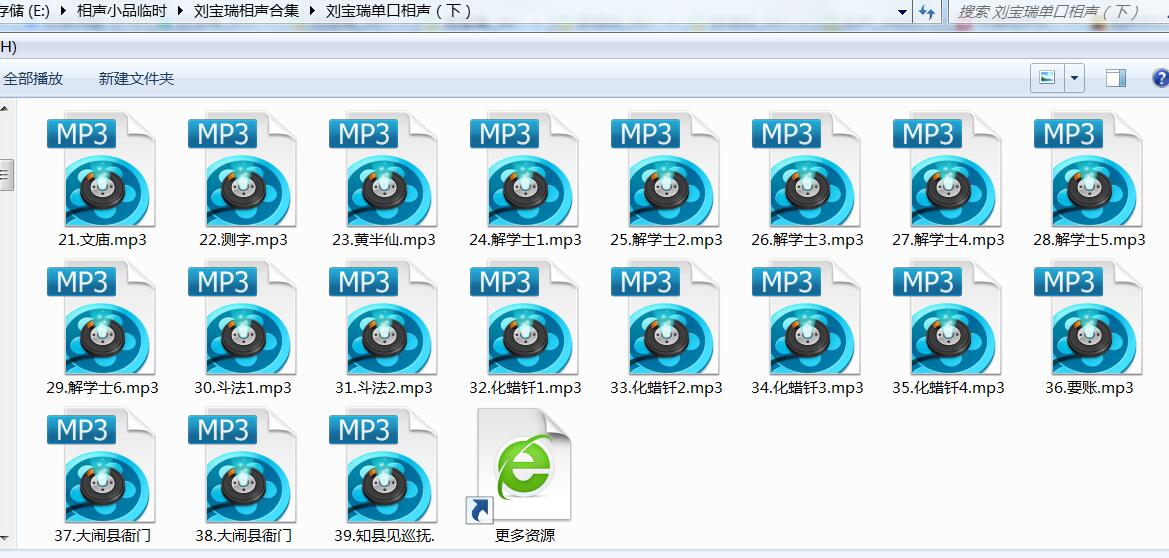This screenshot has width=1169, height=558.
Task: Select the 23.黄半仙.mp3 file icon
Action: 382,170
